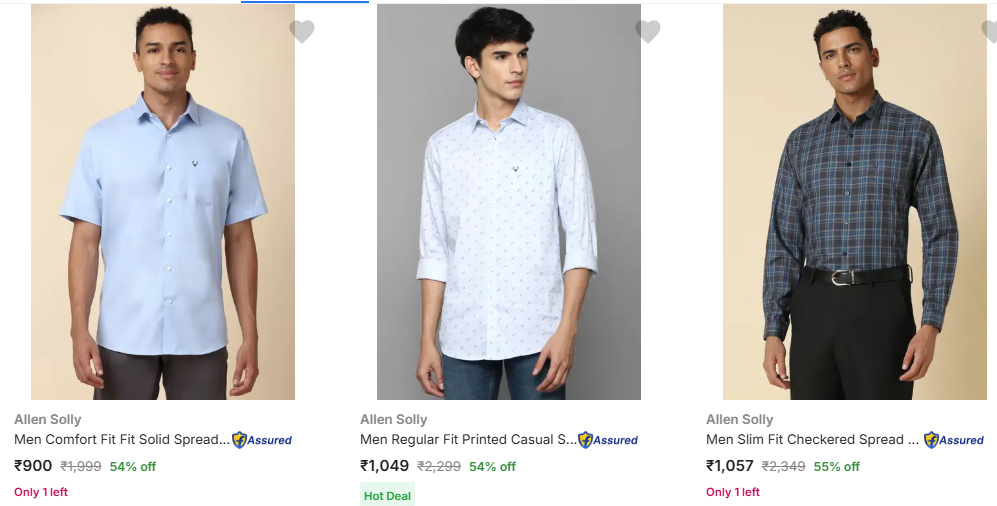Click Allen Solly brand above Comfort Fit shirt
Screen dimensions: 997x506
[x=48, y=420]
